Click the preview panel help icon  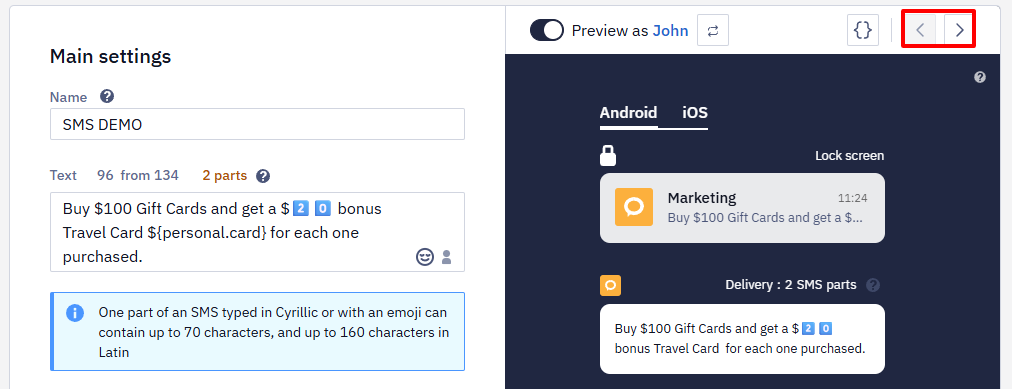[980, 77]
